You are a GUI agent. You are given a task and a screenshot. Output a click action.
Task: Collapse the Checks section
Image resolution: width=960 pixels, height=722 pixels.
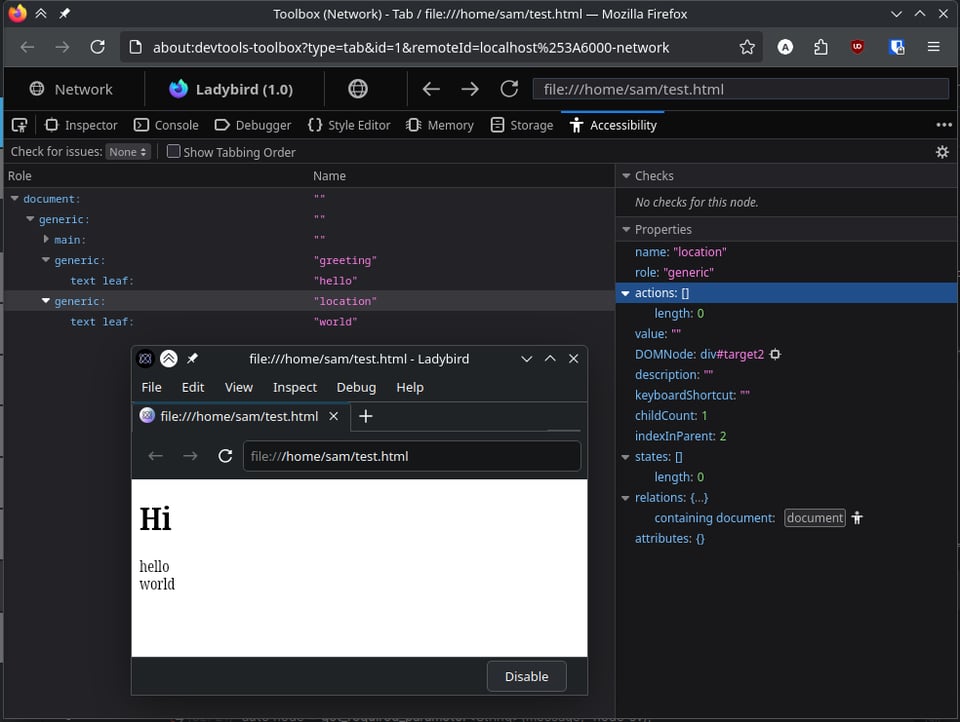(x=626, y=176)
